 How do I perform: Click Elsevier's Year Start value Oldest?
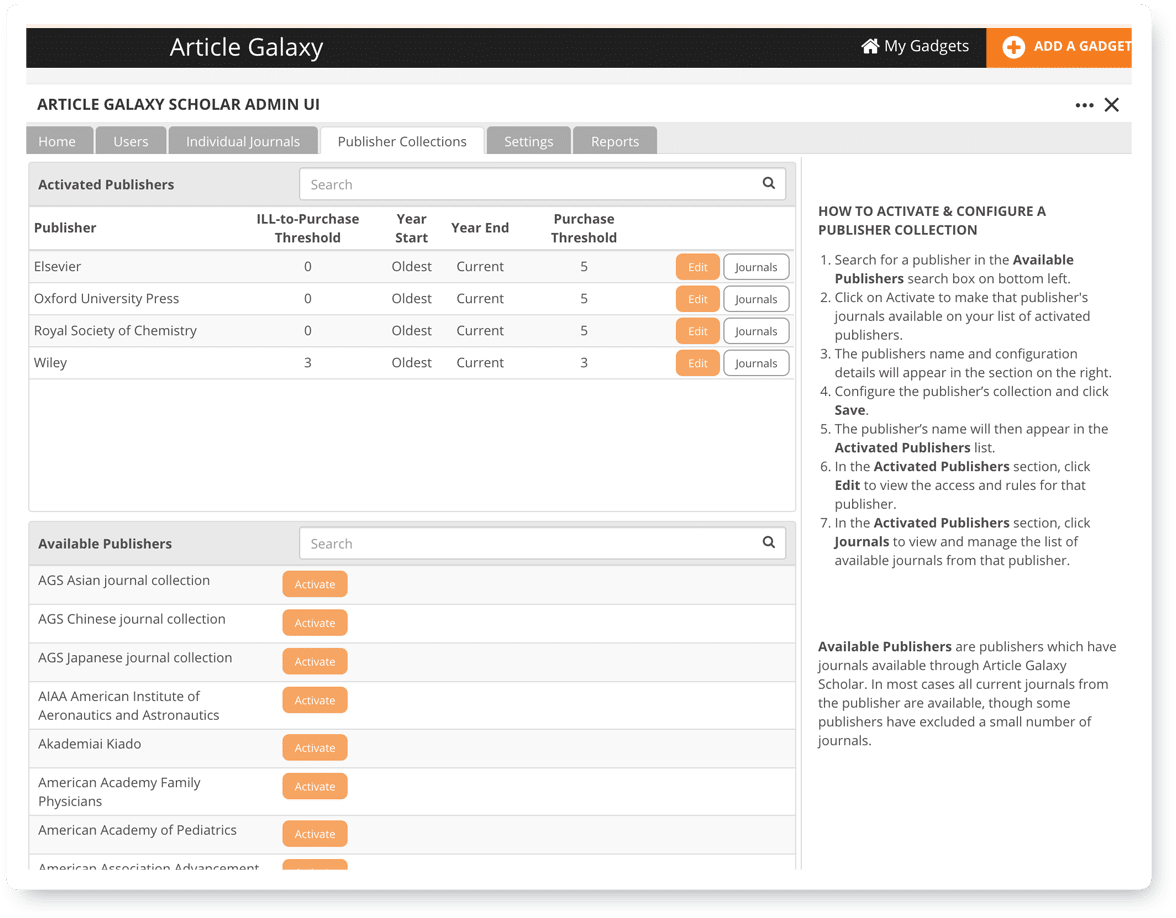tap(412, 266)
